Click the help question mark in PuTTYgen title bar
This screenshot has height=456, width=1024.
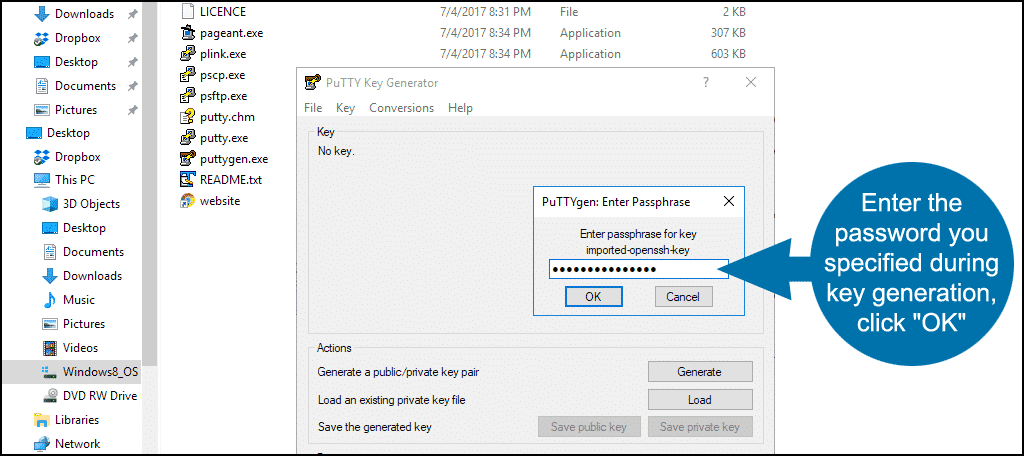click(x=706, y=82)
